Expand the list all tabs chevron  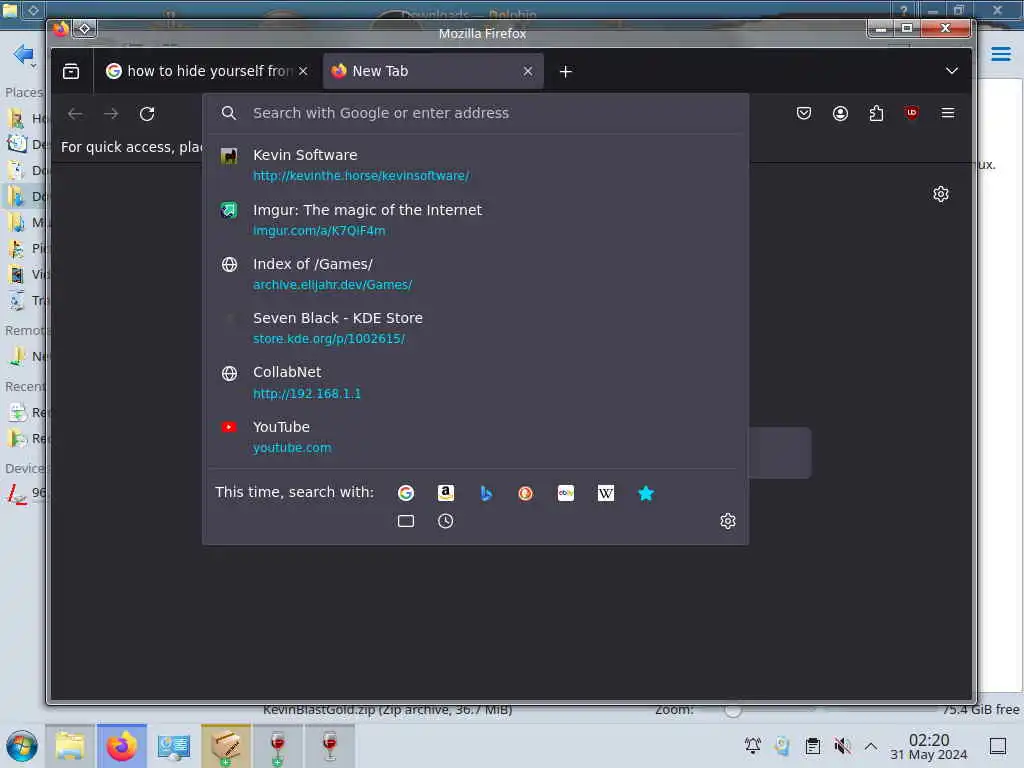pos(952,71)
